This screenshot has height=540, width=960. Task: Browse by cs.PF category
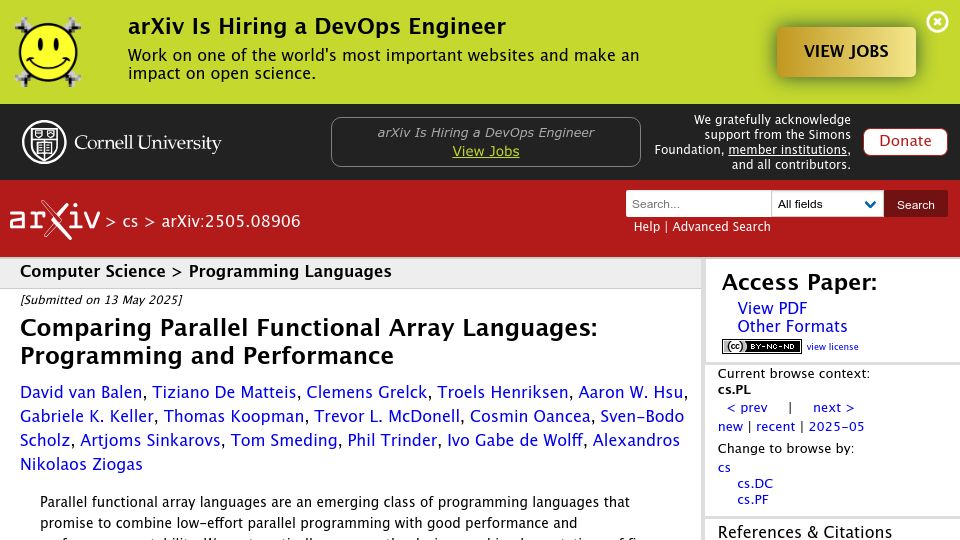752,500
